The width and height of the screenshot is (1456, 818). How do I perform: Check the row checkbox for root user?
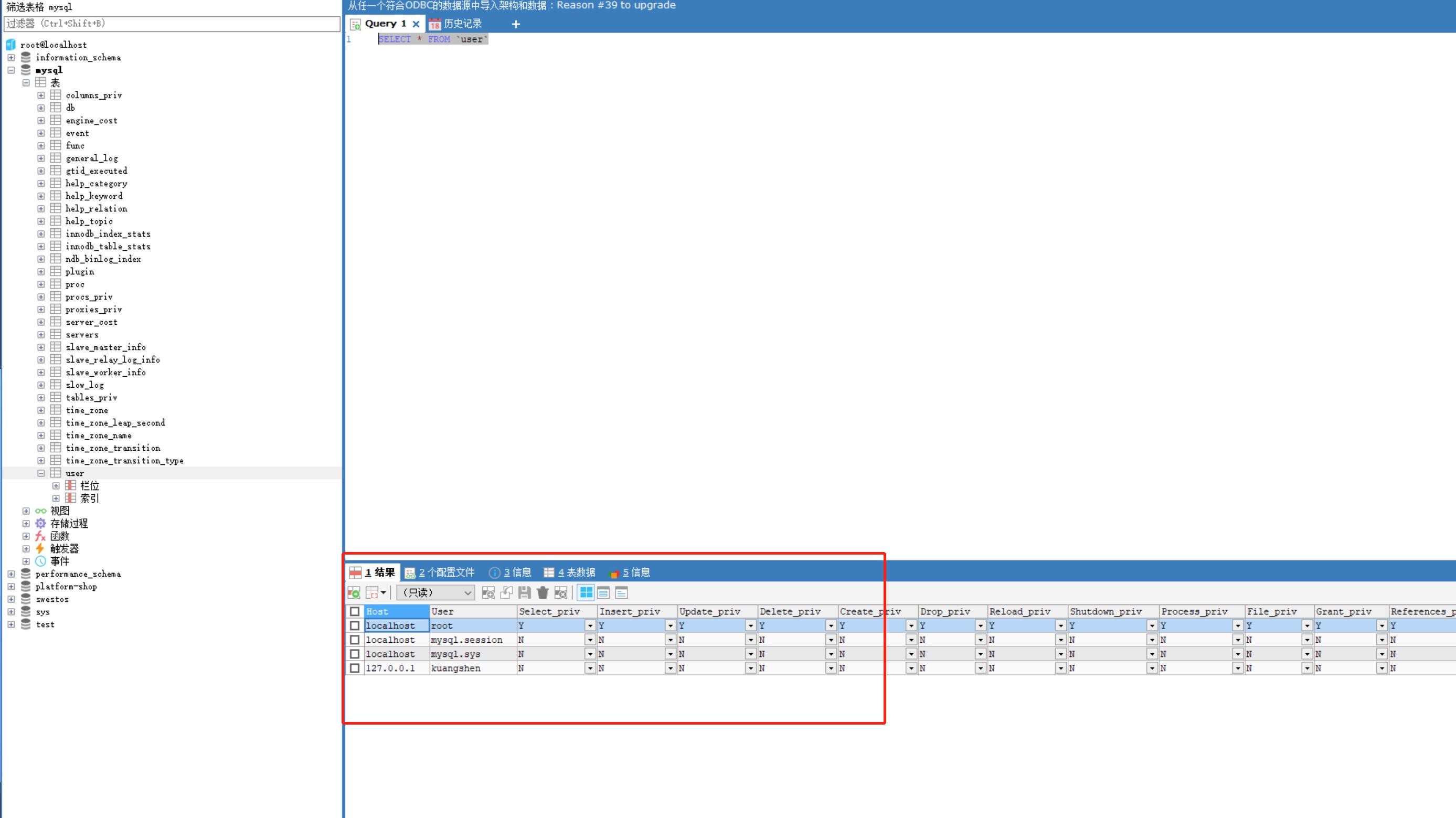click(x=355, y=626)
